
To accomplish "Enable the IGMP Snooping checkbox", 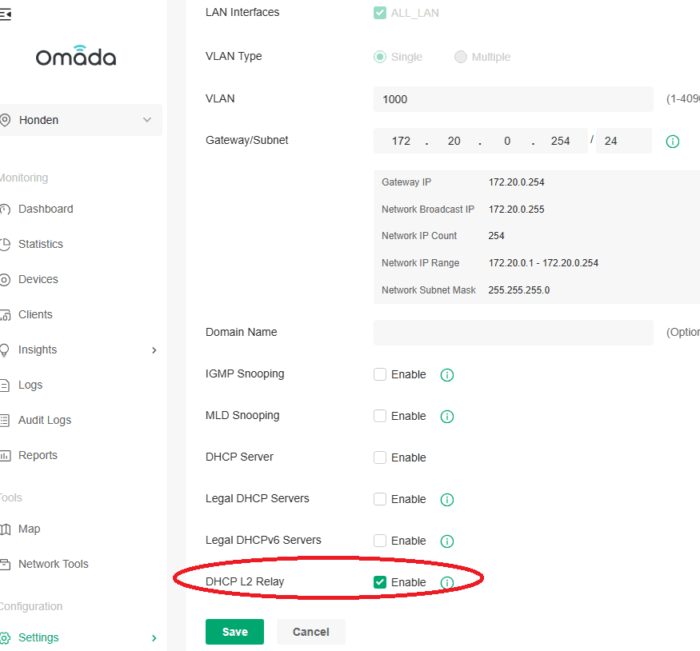I will click(380, 375).
